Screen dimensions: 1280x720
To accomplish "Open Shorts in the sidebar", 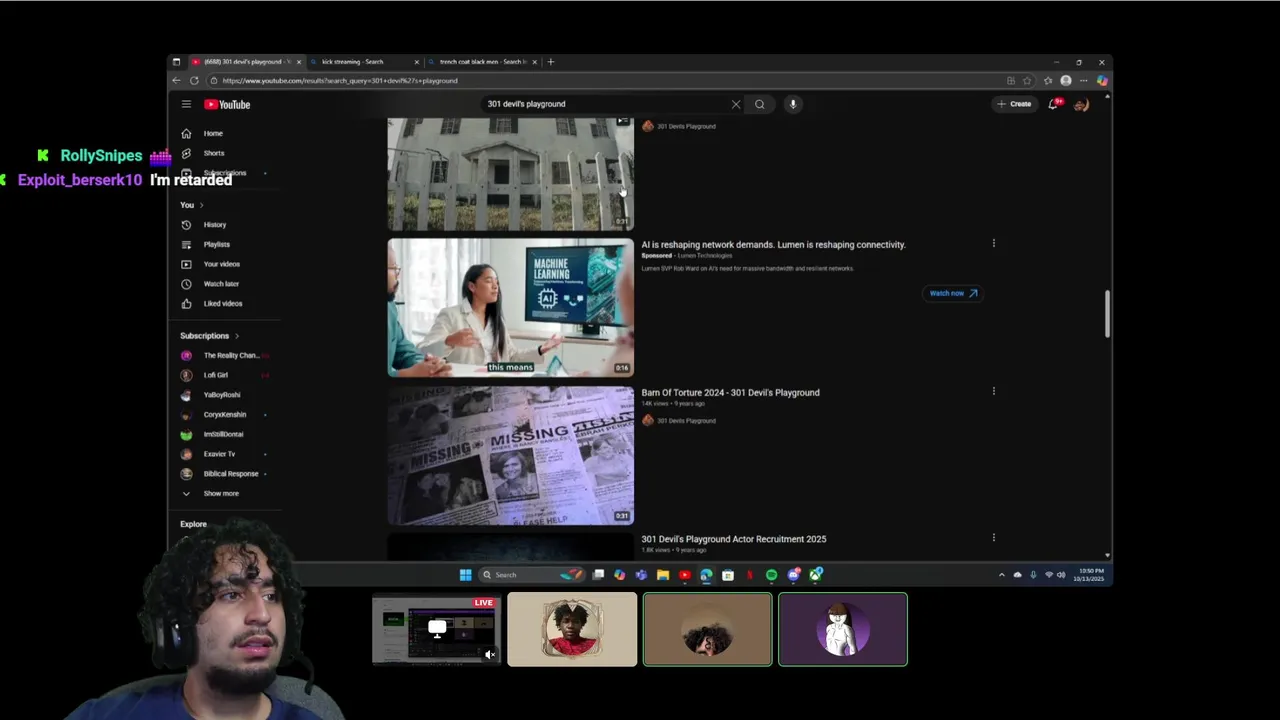I will tap(213, 153).
